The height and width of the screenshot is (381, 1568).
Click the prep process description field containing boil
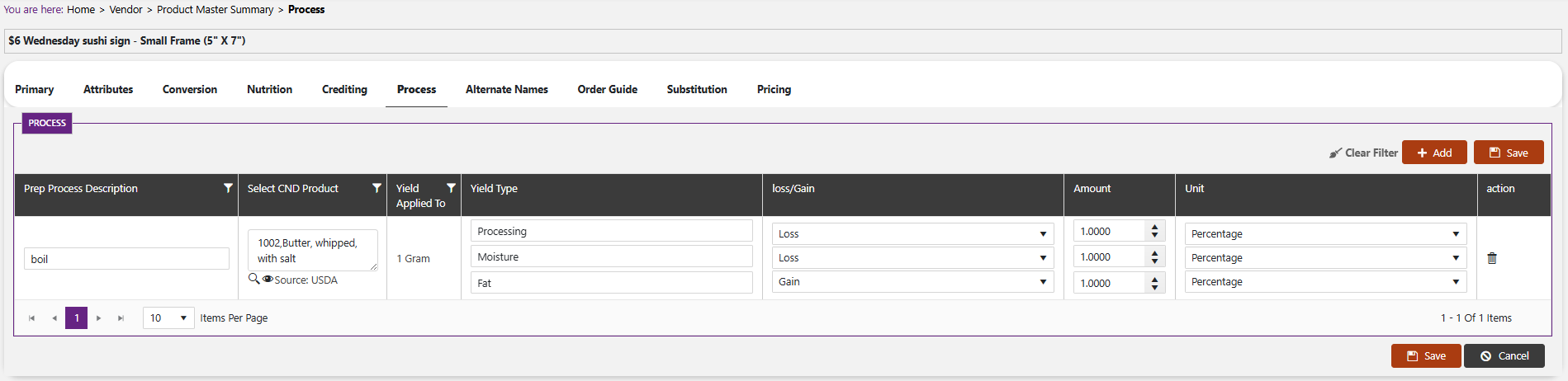[x=126, y=259]
